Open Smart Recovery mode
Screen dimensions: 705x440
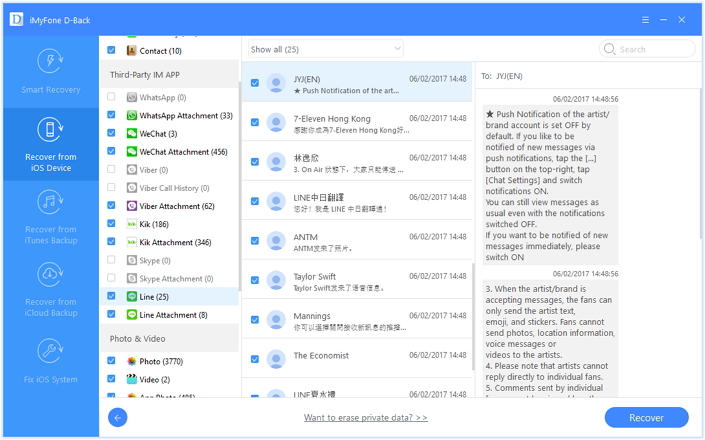coord(50,71)
